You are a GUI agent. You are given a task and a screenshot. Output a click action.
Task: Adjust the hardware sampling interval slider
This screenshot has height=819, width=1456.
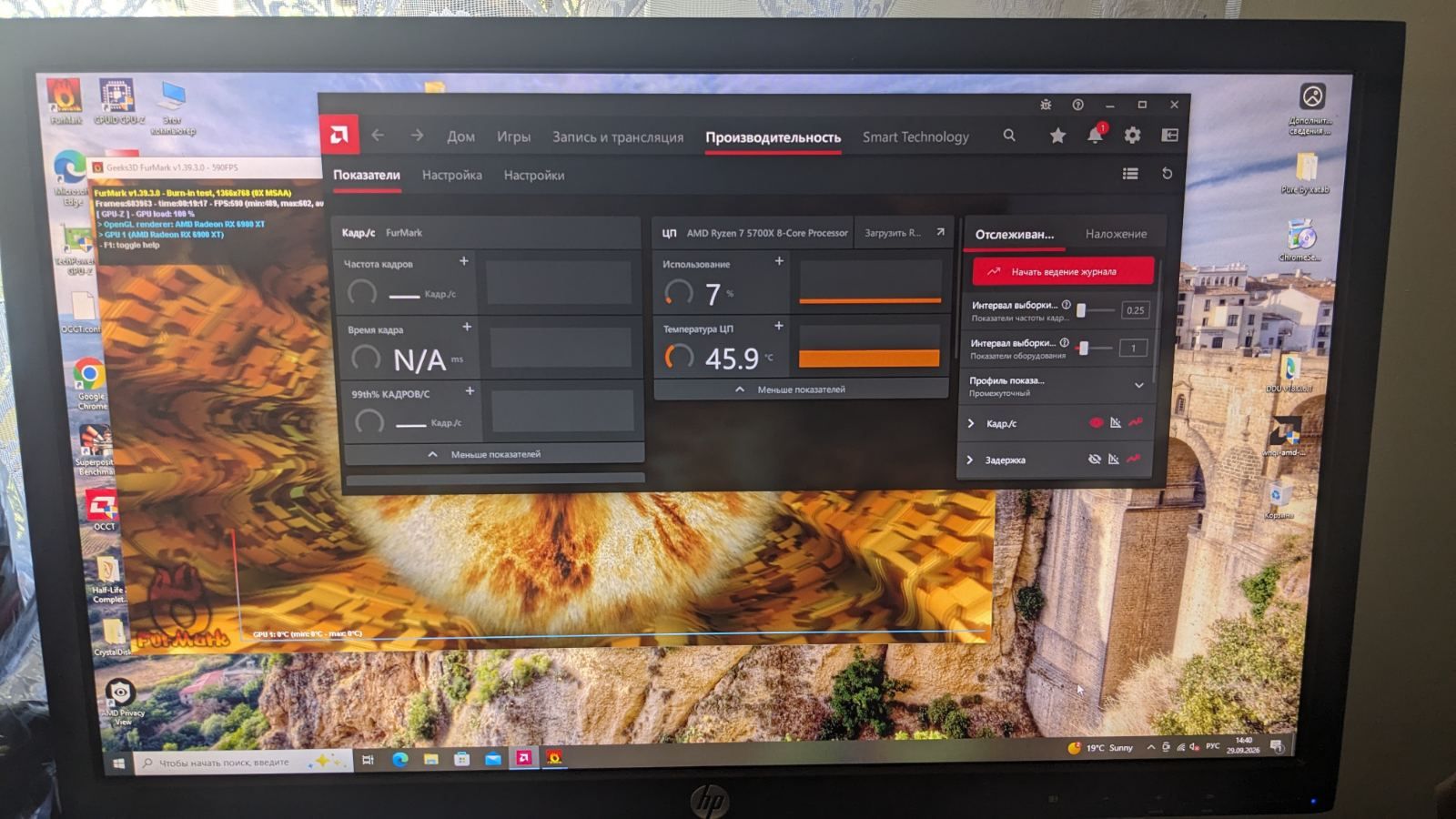click(x=1095, y=348)
